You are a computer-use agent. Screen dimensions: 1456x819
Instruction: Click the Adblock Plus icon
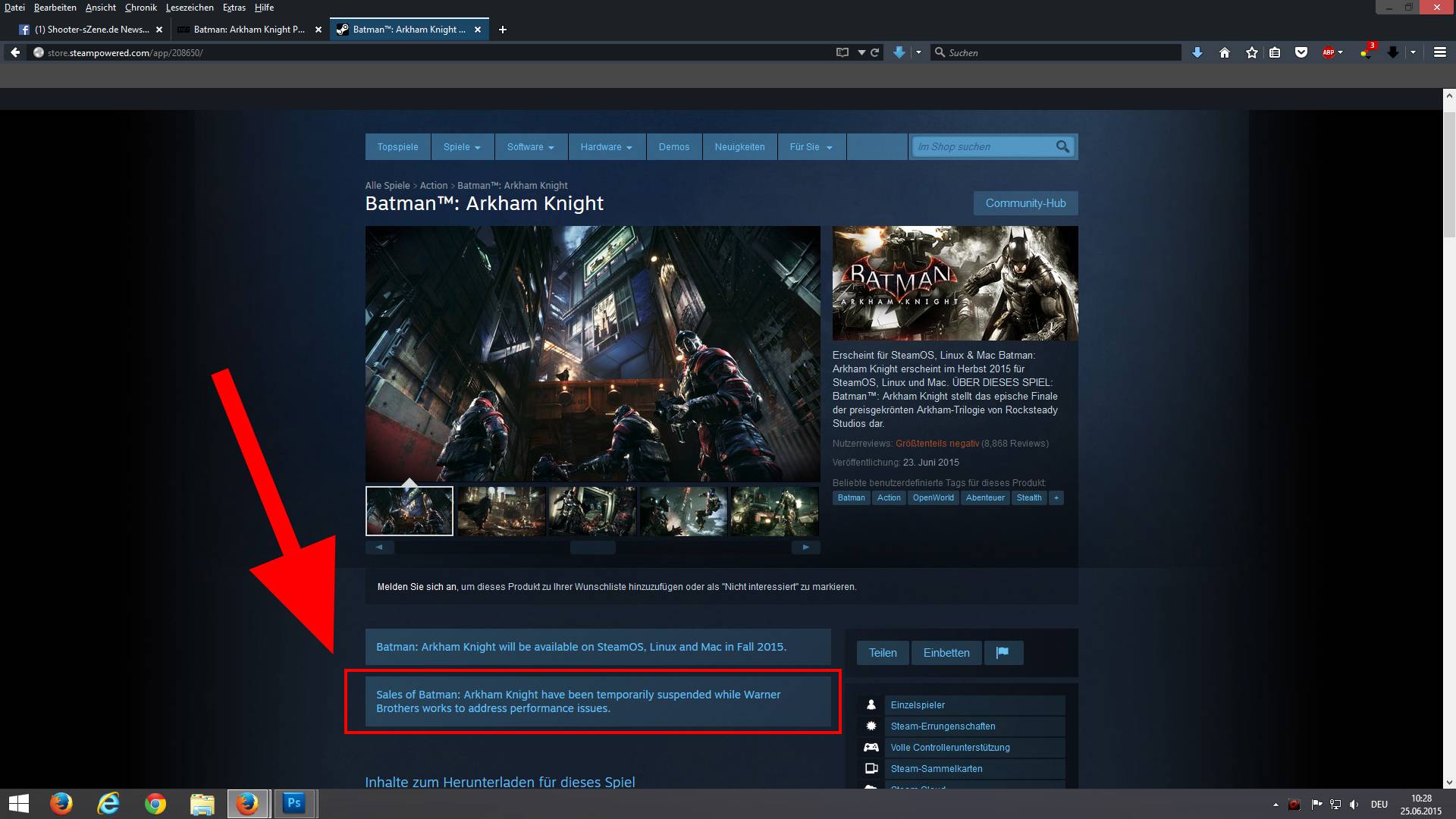tap(1328, 52)
